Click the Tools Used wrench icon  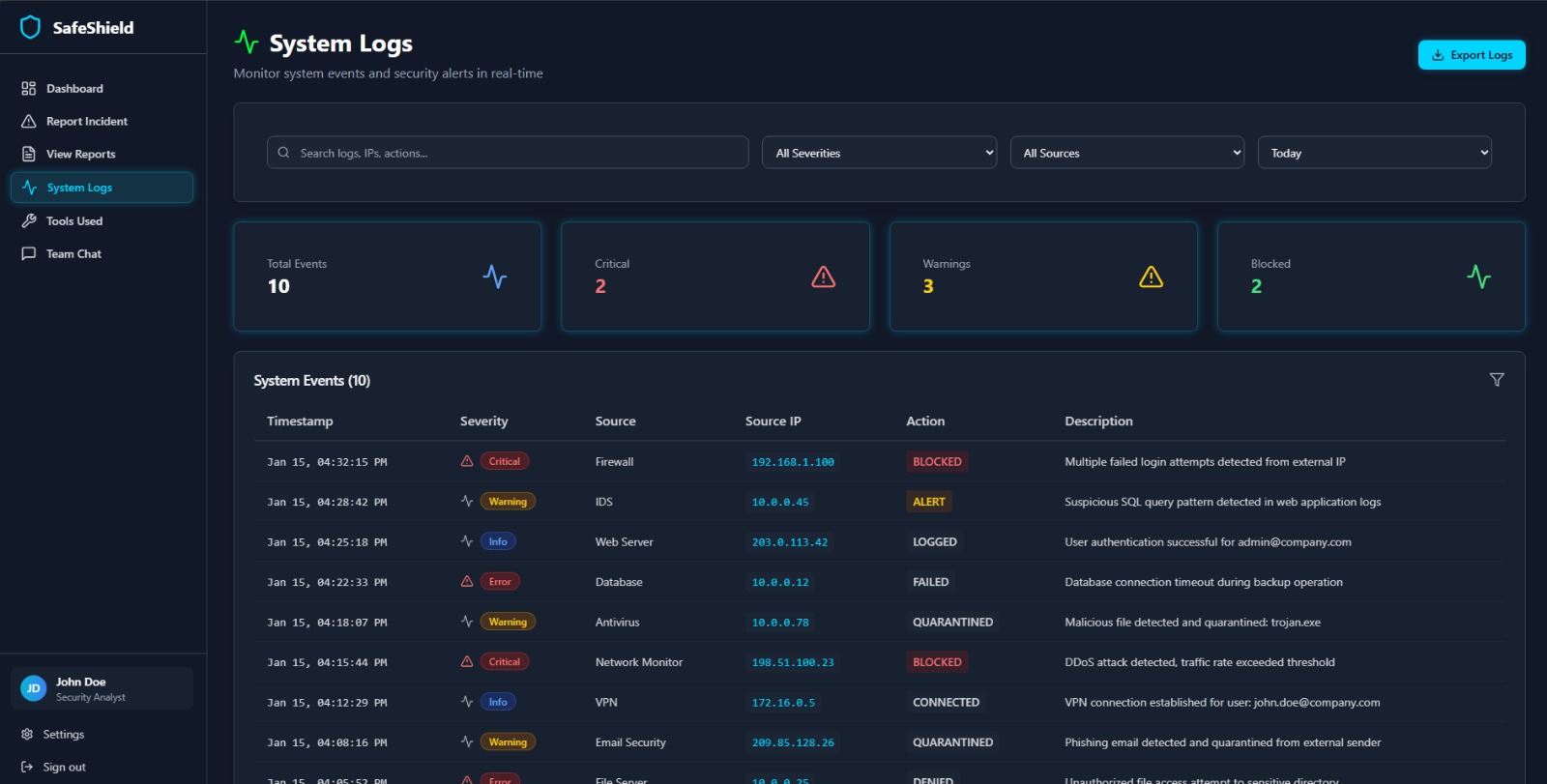(x=29, y=220)
